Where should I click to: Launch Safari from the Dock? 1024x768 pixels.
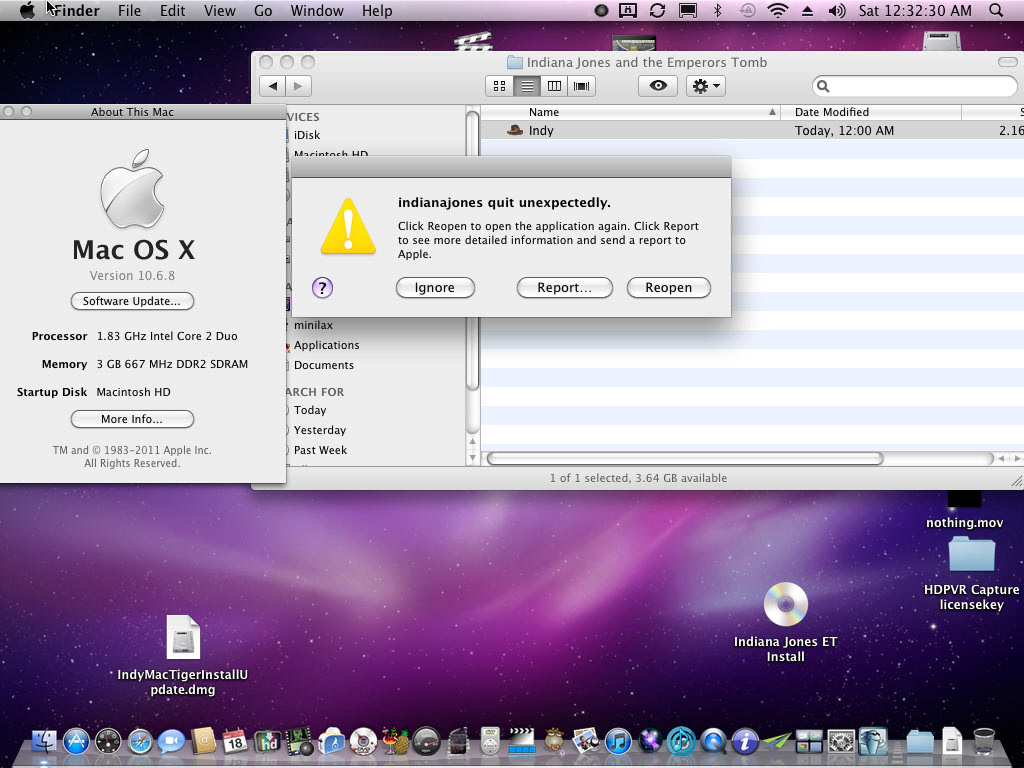click(140, 742)
